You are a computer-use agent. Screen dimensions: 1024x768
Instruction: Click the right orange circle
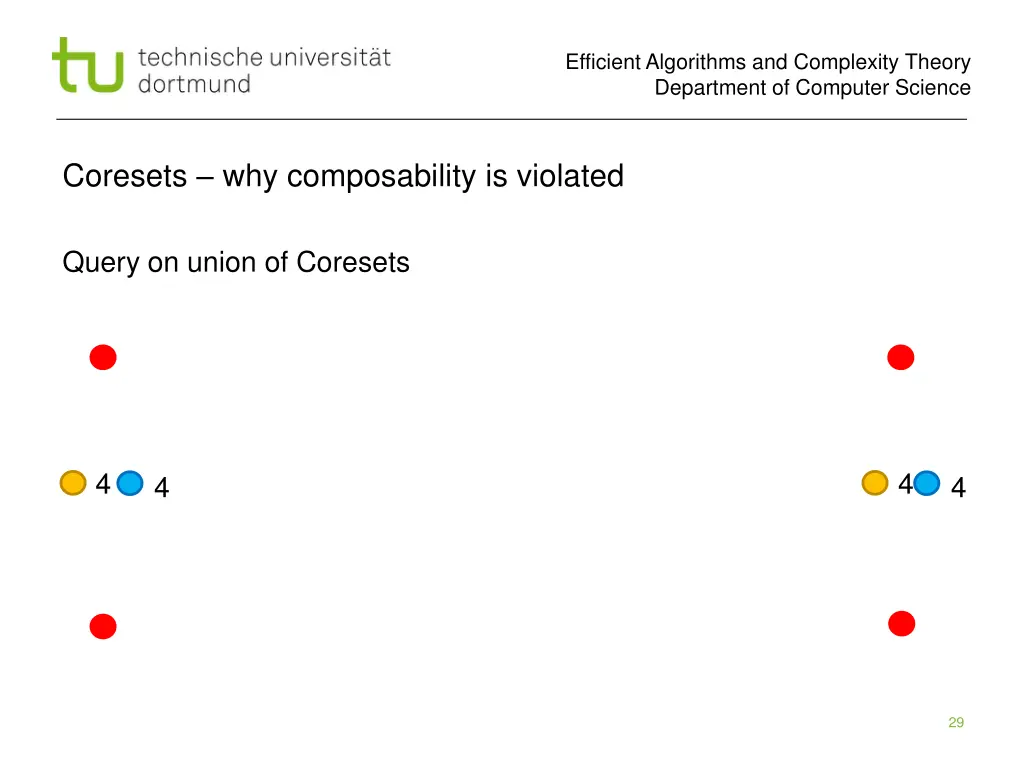(x=874, y=483)
